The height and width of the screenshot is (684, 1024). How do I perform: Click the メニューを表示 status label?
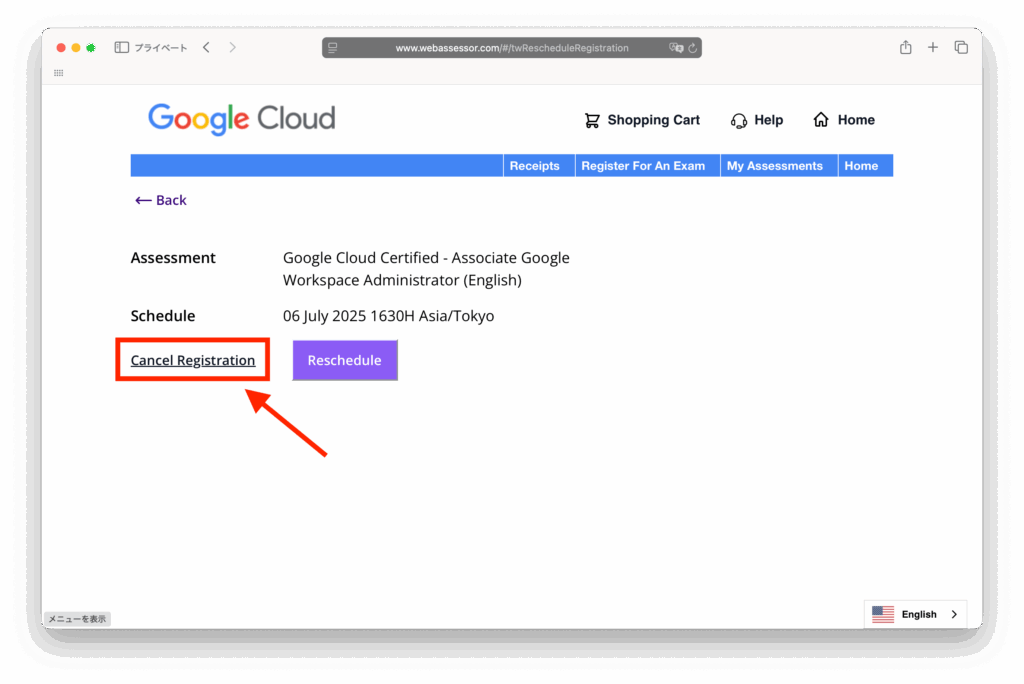(x=77, y=619)
